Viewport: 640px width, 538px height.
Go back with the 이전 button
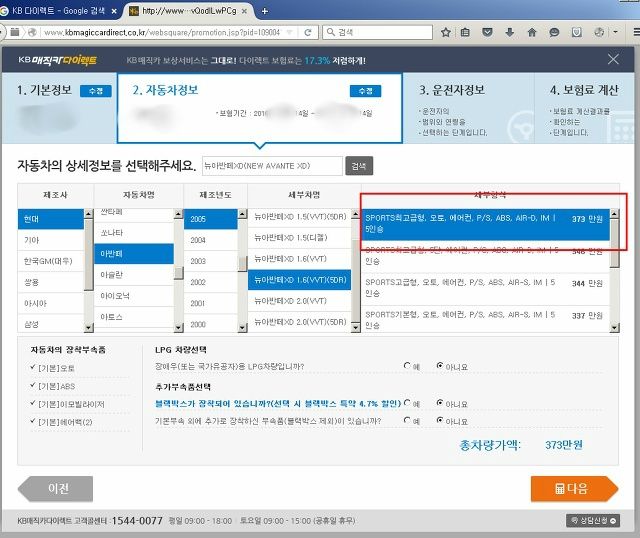point(56,488)
